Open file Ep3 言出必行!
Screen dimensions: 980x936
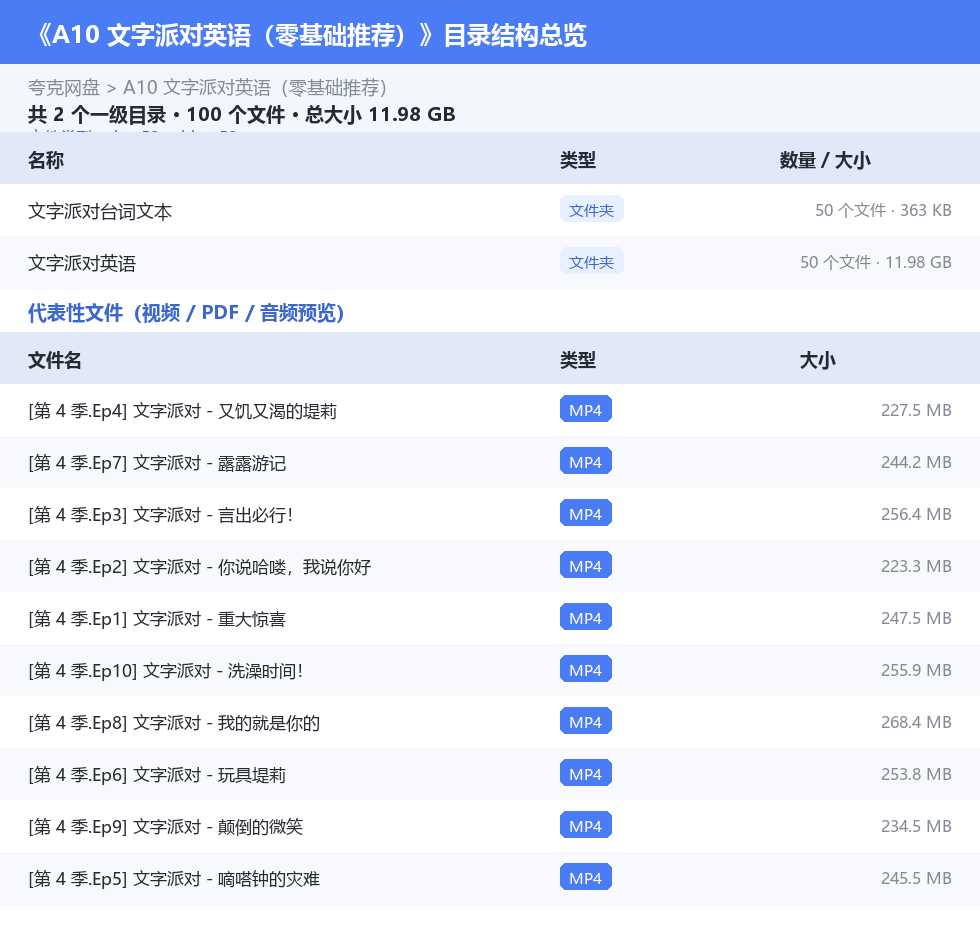click(x=161, y=515)
